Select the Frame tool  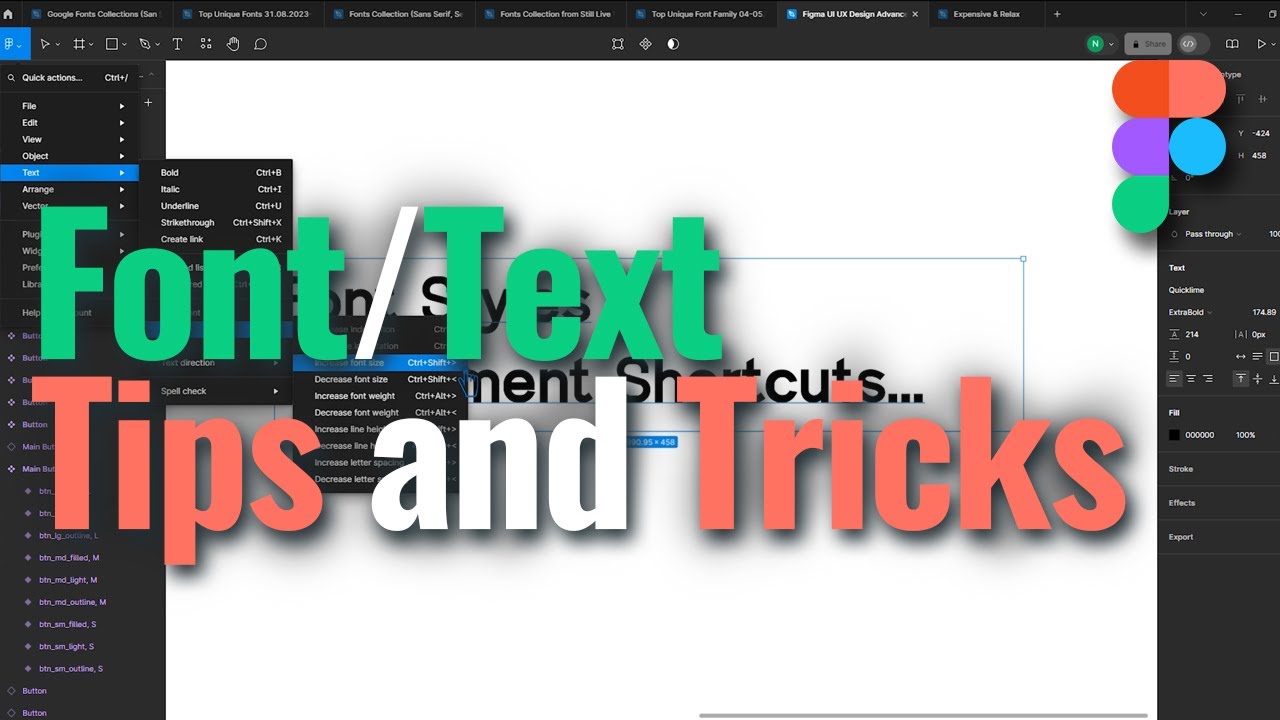[x=79, y=43]
